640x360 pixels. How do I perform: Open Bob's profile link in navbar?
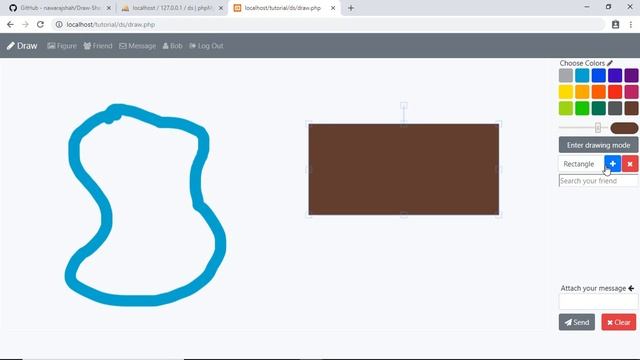point(173,46)
